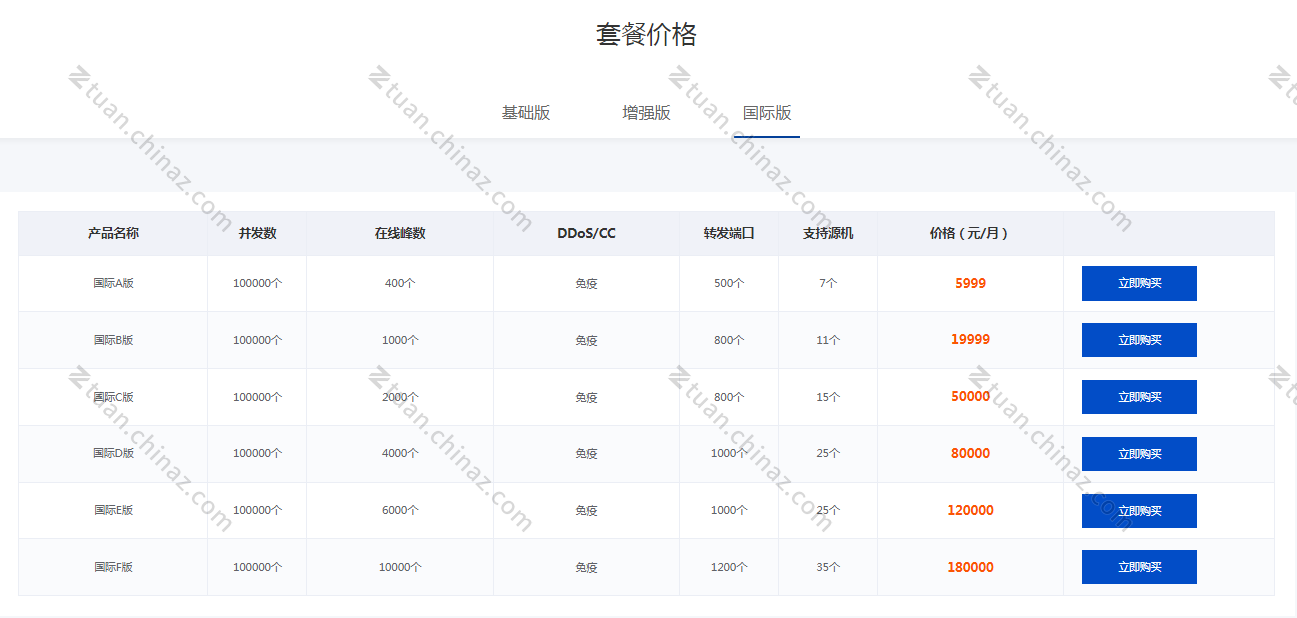Select the 国际版 tab
Viewport: 1297px width, 618px height.
pyautogui.click(x=767, y=113)
